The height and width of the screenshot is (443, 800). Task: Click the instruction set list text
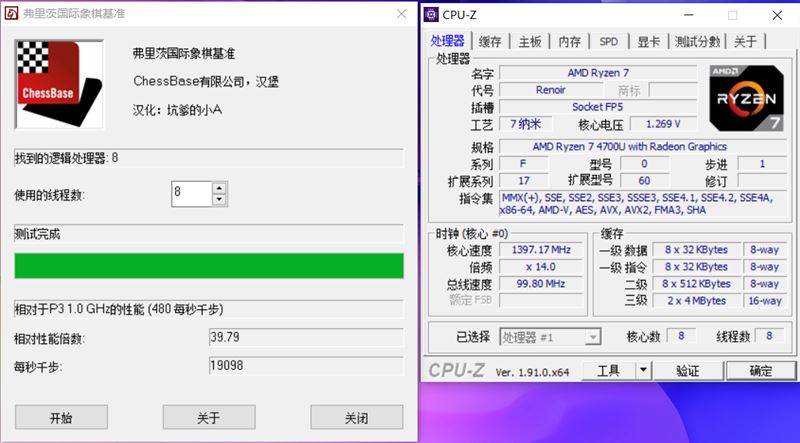tap(643, 204)
